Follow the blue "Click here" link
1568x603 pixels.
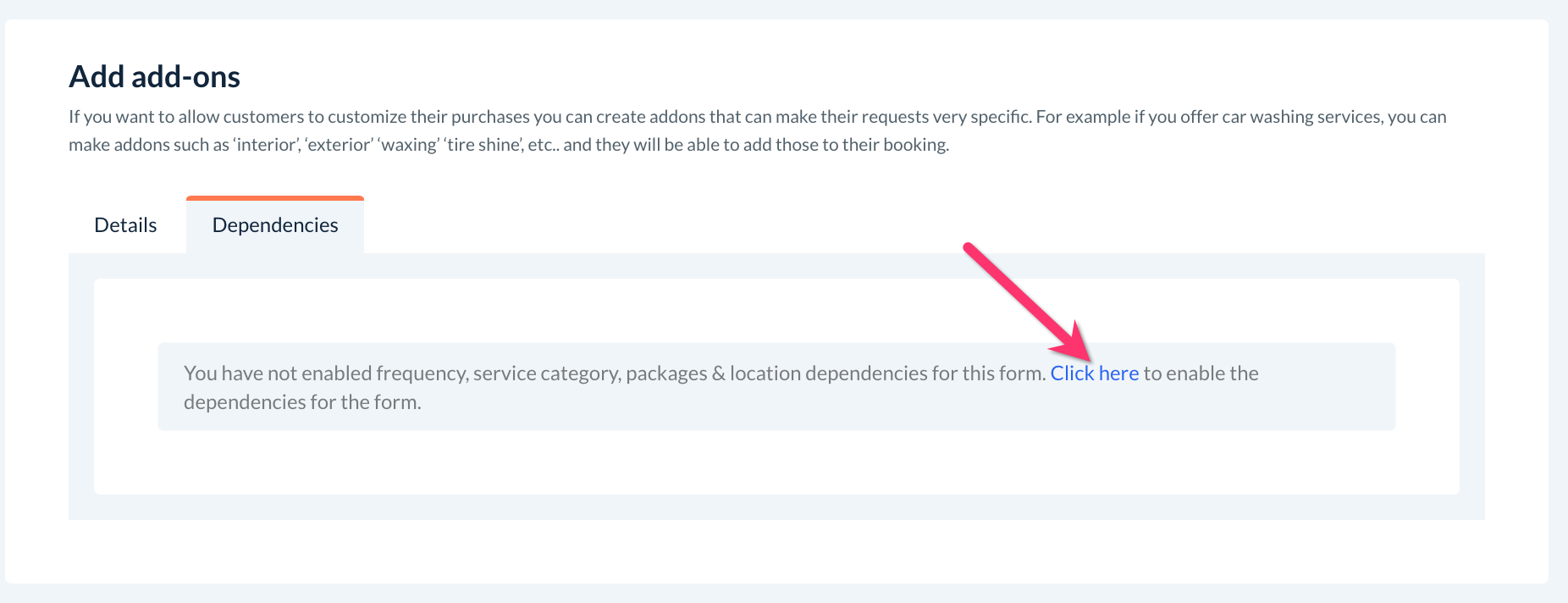[1094, 373]
